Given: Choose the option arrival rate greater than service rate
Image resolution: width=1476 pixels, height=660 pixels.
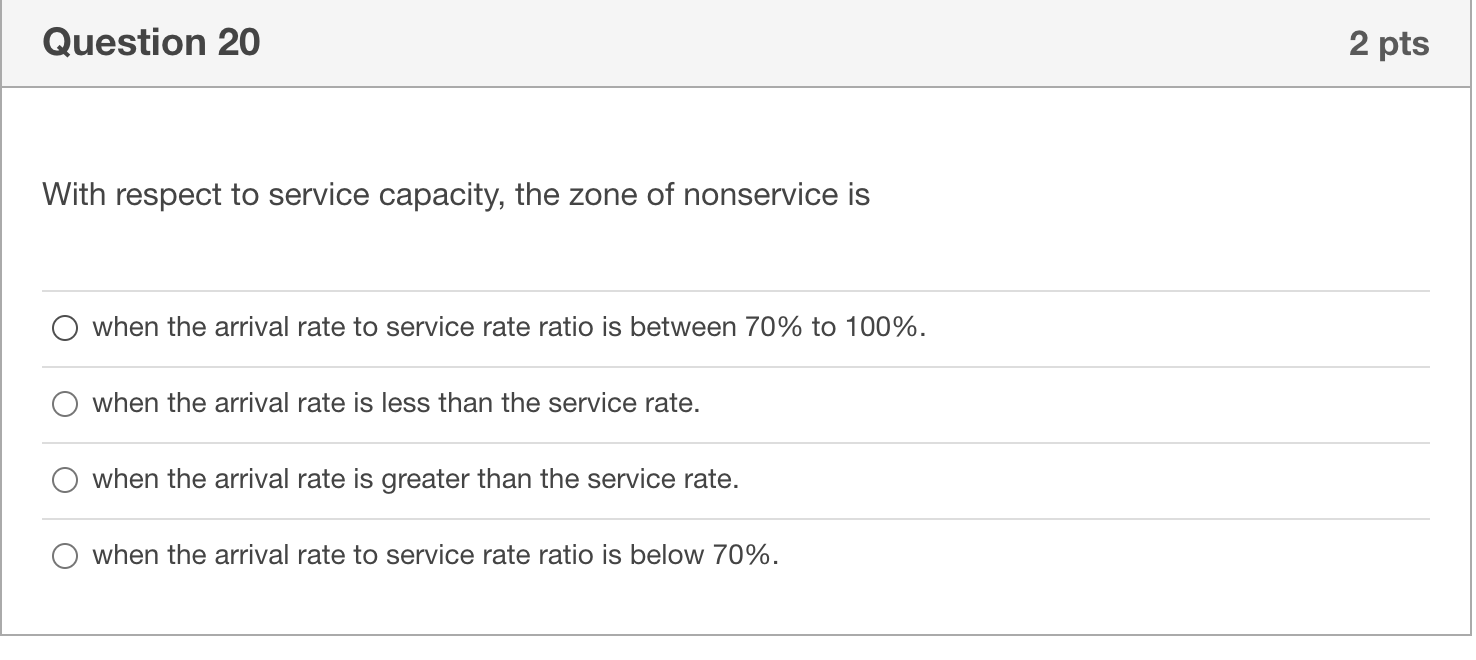Looking at the screenshot, I should pos(65,479).
